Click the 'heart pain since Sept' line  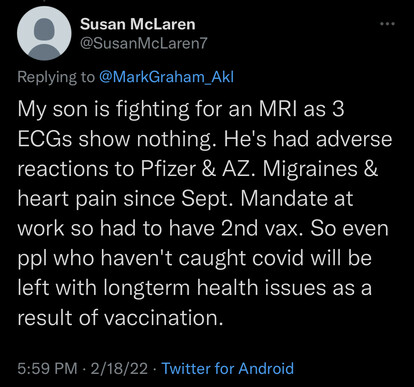click(x=126, y=199)
